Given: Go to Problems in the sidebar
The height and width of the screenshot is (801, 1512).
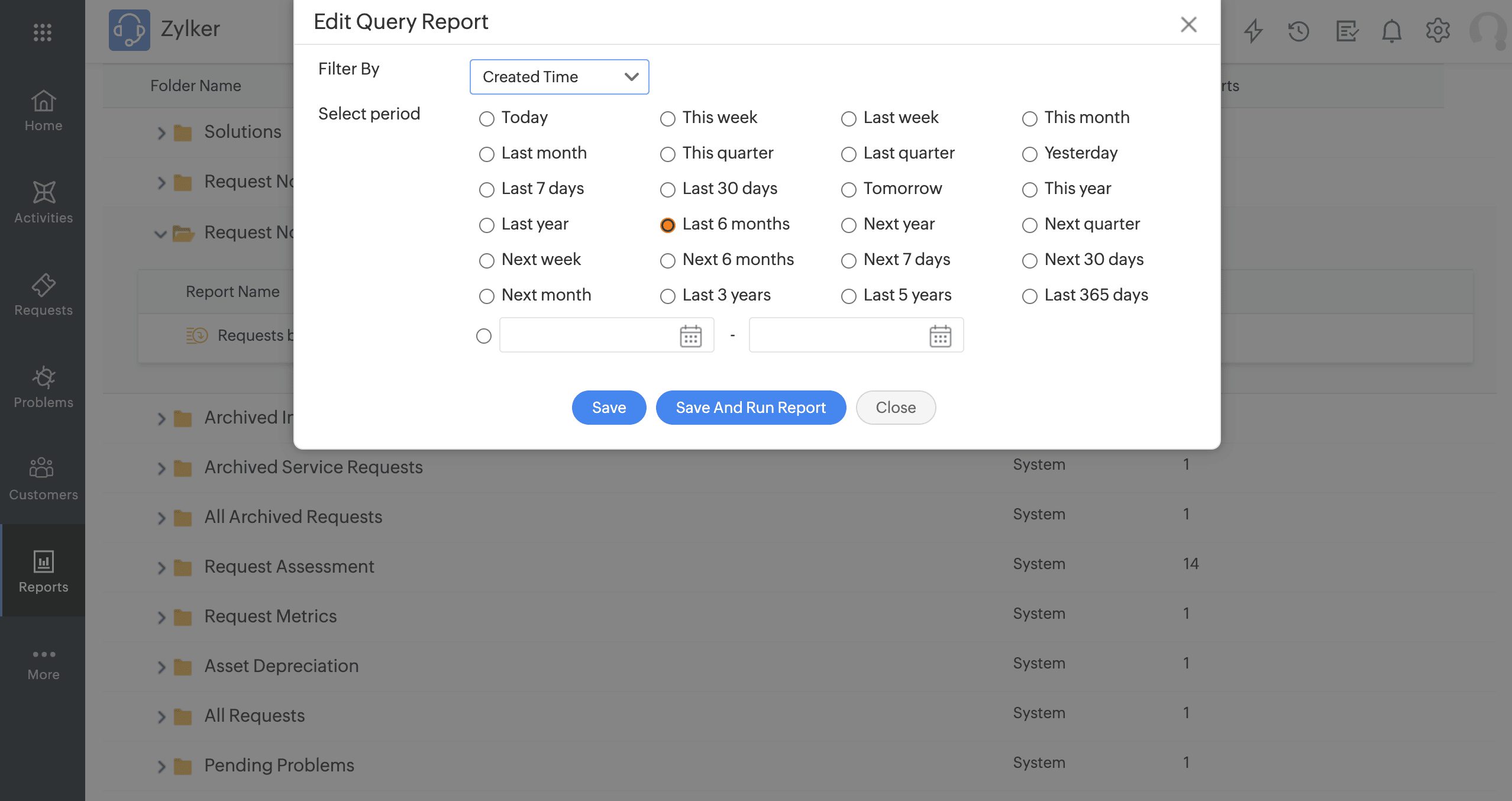Looking at the screenshot, I should (x=43, y=387).
